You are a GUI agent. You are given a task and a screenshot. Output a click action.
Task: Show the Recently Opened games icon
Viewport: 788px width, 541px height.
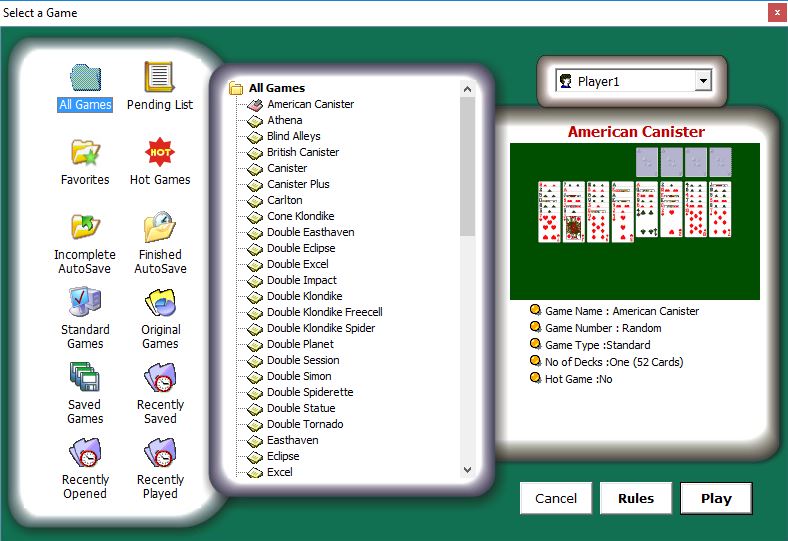point(85,452)
